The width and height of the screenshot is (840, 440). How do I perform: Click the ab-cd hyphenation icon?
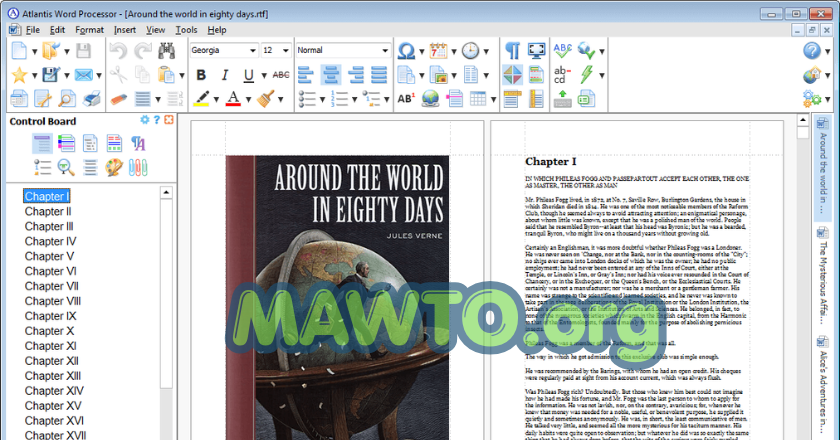562,75
